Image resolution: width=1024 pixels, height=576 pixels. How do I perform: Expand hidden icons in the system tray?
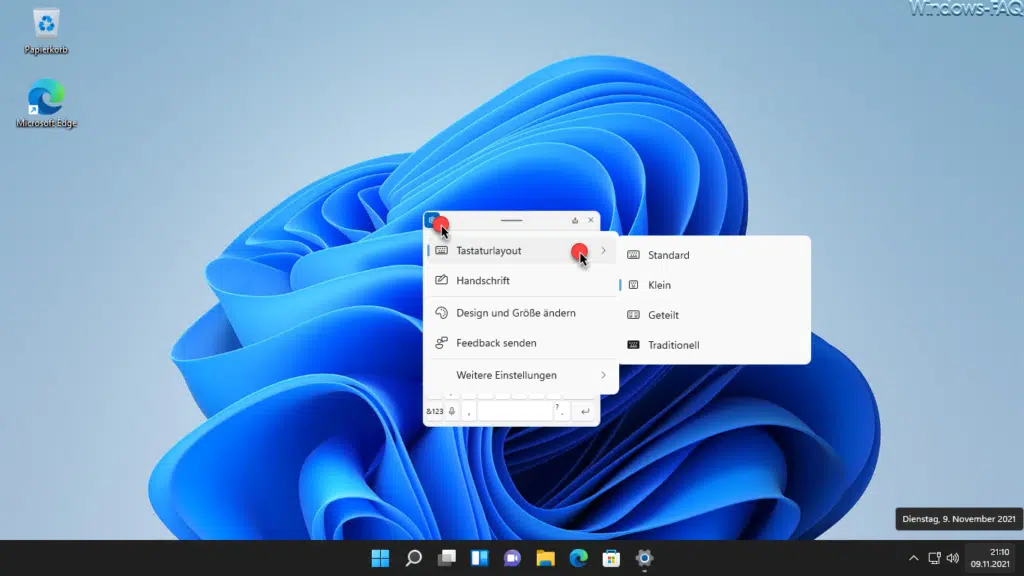pyautogui.click(x=914, y=559)
